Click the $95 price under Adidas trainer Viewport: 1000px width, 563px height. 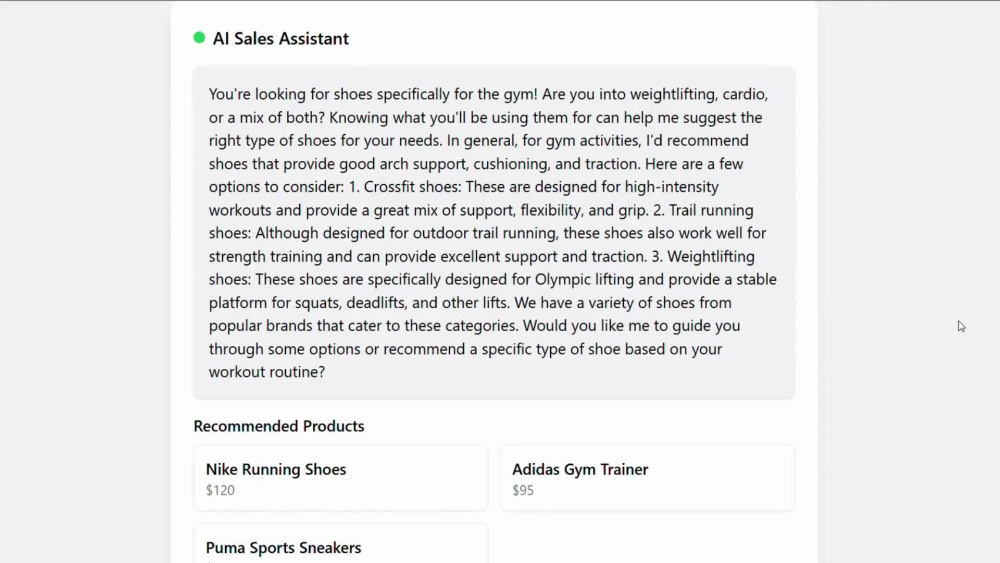click(x=523, y=490)
